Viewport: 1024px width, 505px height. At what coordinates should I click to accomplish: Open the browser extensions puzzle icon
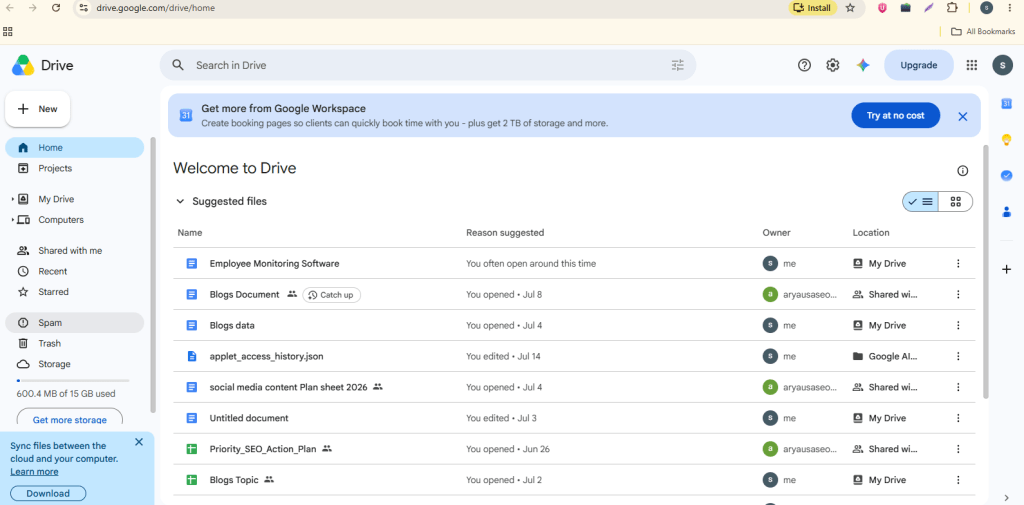click(952, 8)
